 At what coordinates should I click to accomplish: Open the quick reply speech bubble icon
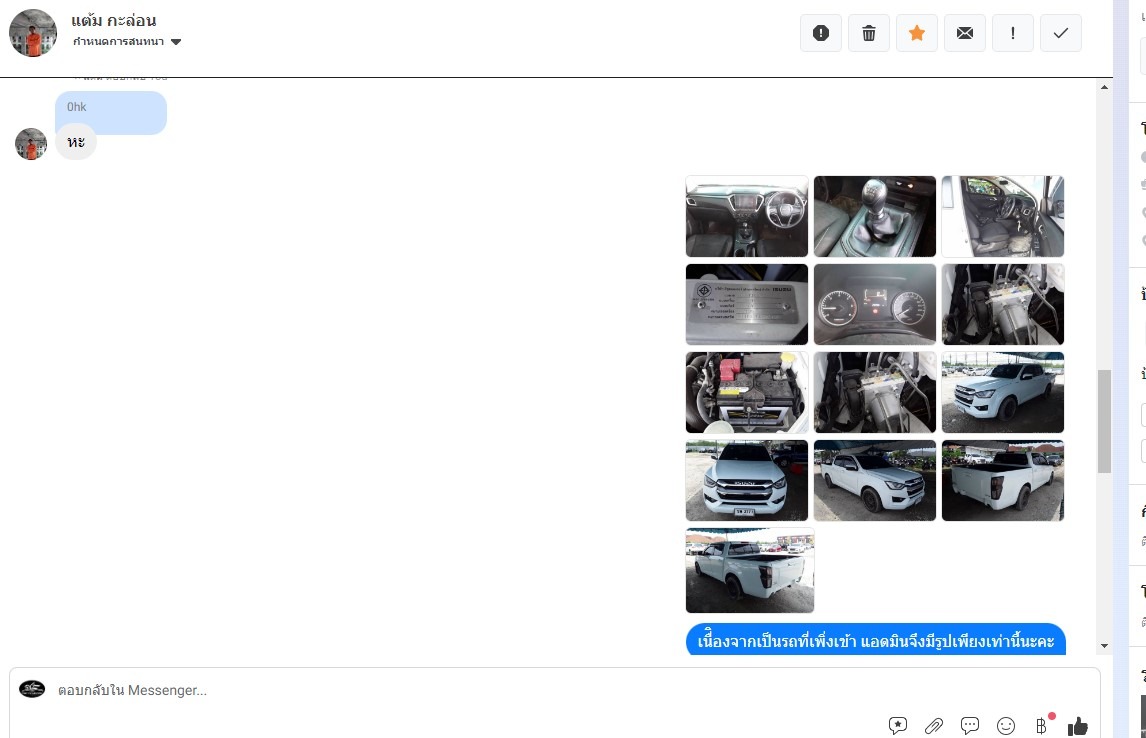pyautogui.click(x=970, y=726)
